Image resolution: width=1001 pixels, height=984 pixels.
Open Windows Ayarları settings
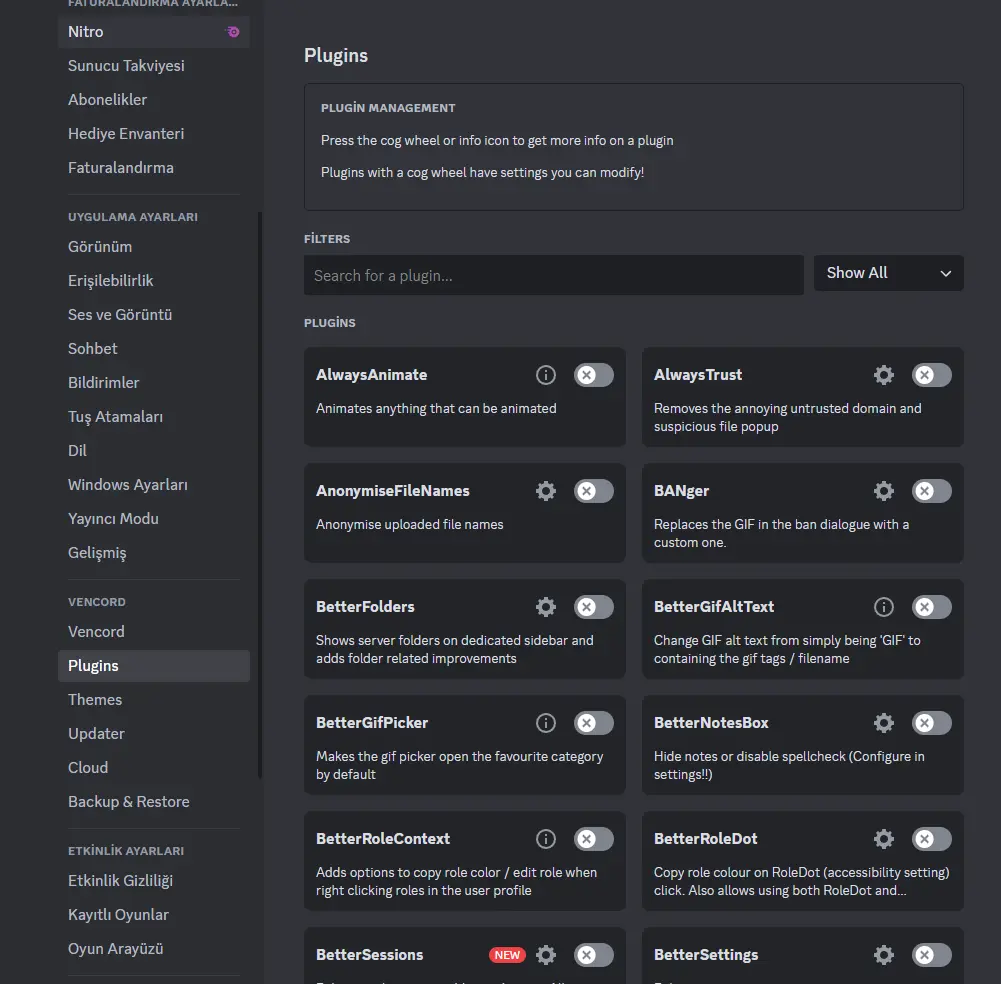(x=153, y=485)
